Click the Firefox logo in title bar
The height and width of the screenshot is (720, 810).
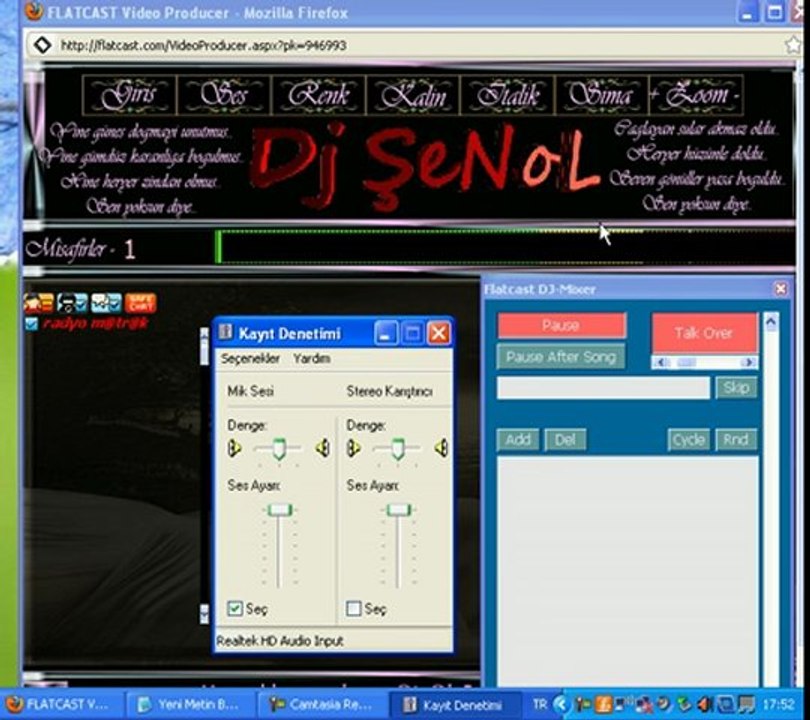34,11
